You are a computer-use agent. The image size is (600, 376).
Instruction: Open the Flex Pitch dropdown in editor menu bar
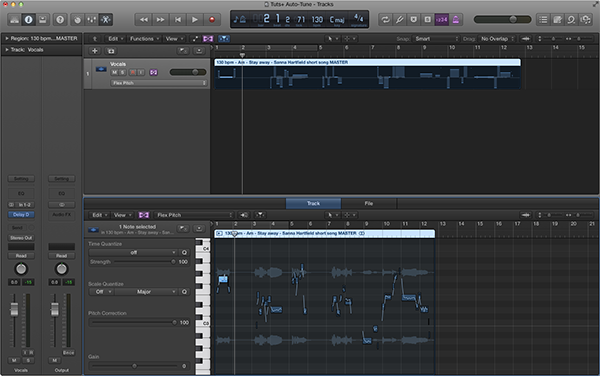(194, 215)
